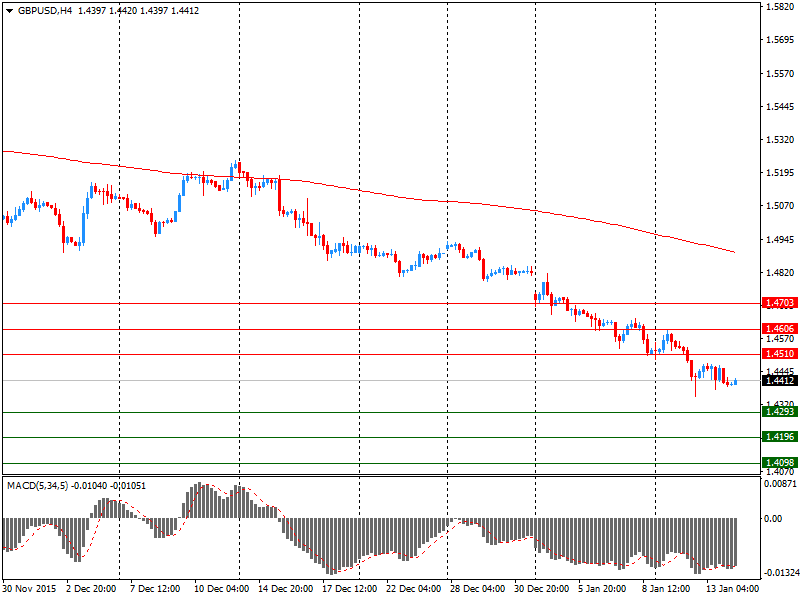Click the 13 Jan 04:00 time label
800x600 pixels.
click(732, 589)
